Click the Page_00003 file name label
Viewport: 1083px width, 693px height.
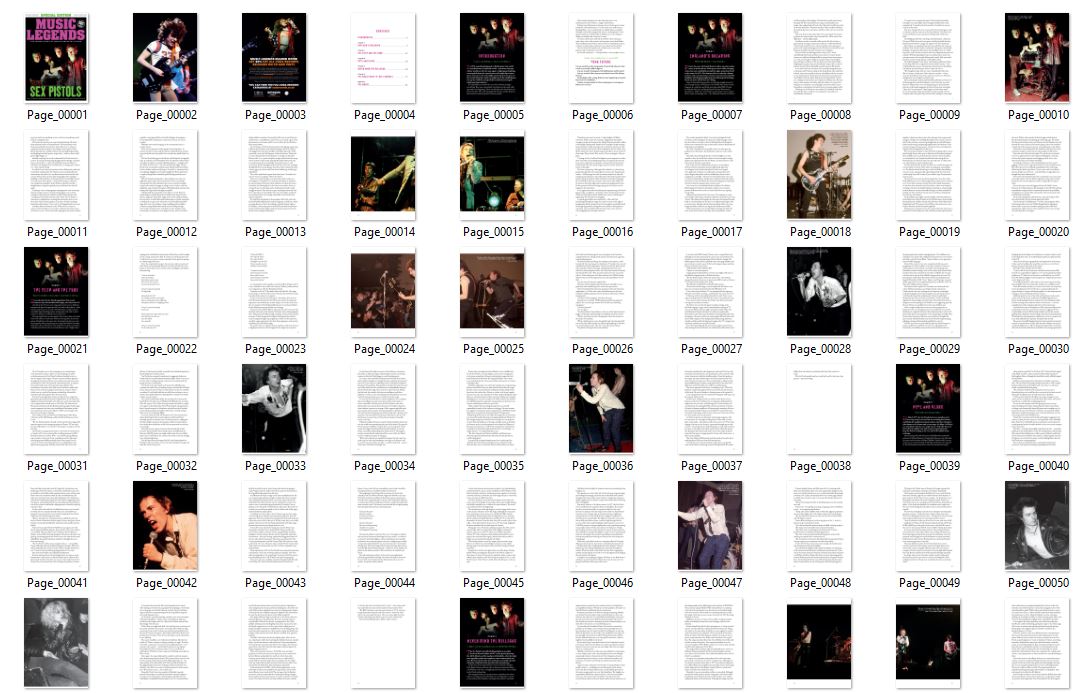coord(275,115)
